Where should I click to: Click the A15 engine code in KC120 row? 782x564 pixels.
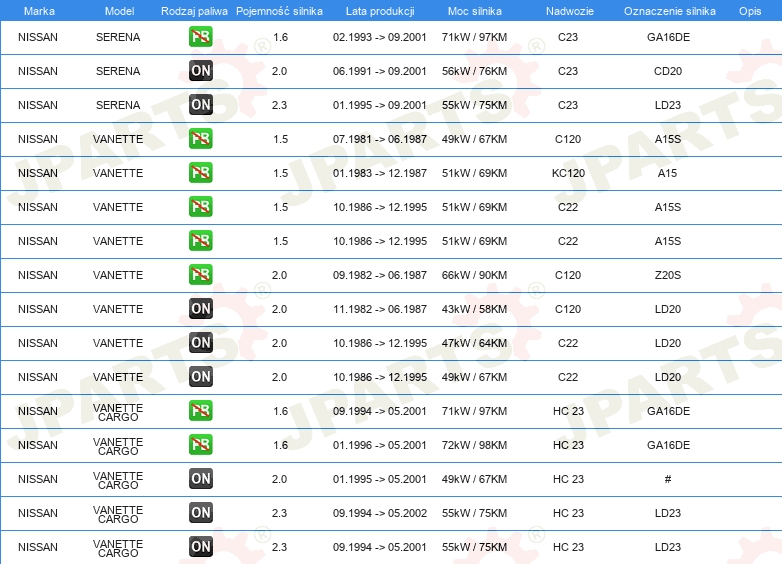tap(667, 173)
